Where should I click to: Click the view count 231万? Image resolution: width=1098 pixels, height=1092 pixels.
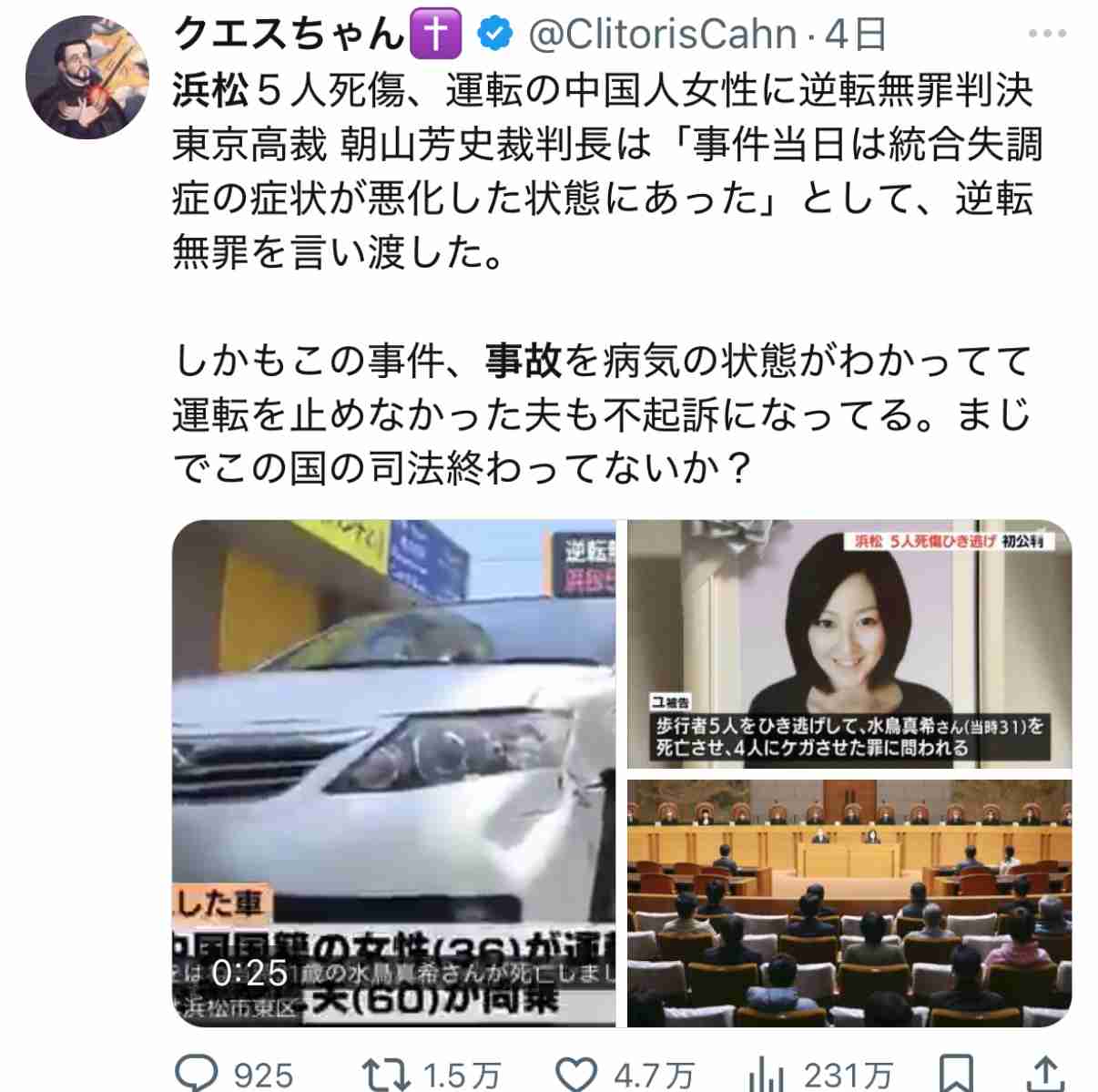tap(848, 1076)
